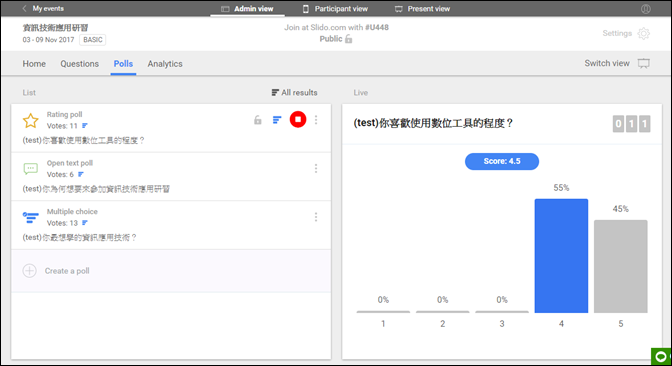
Task: Click the Rating poll star icon
Action: 30,120
